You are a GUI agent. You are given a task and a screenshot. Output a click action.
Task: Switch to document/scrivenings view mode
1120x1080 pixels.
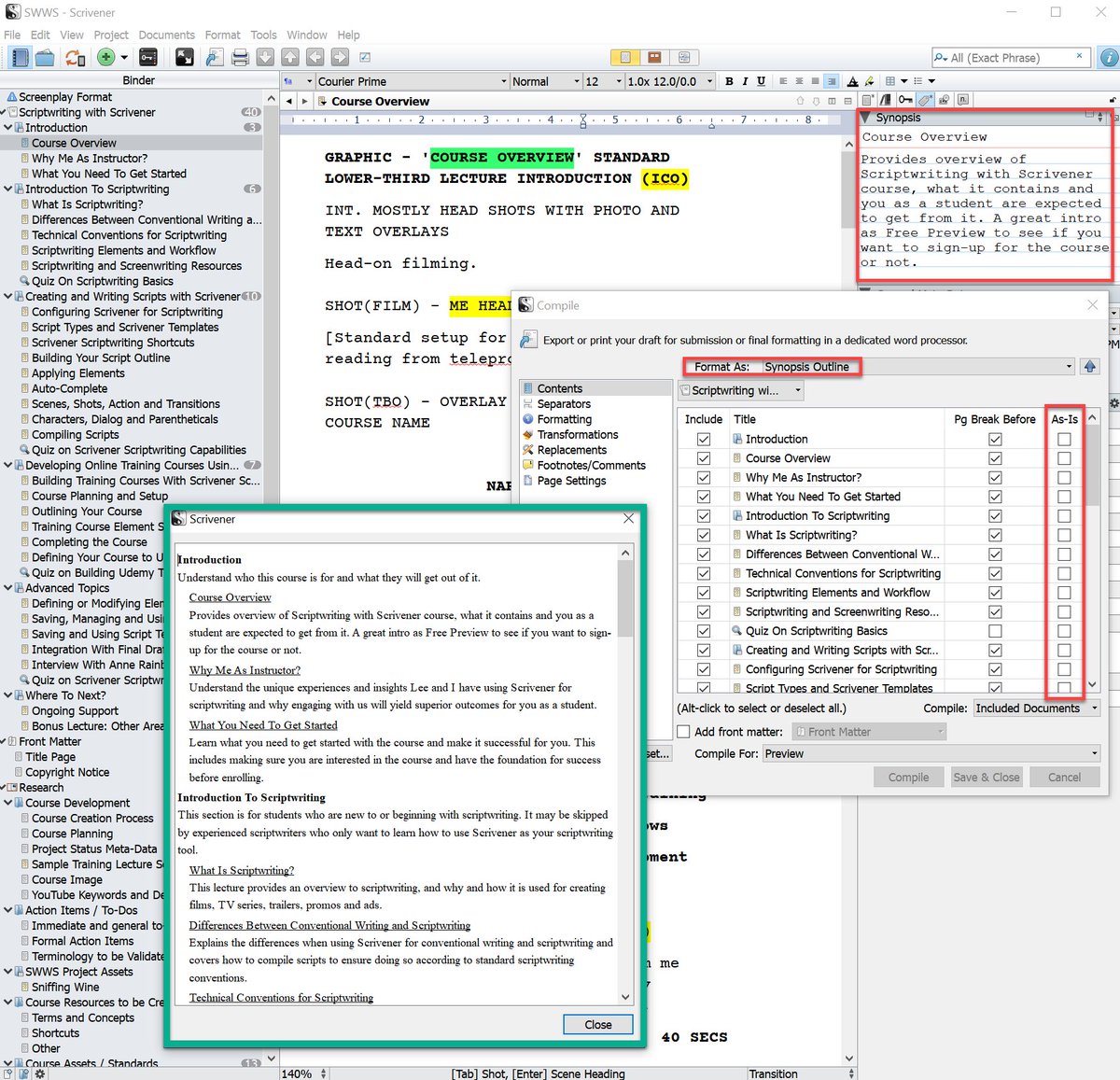625,58
